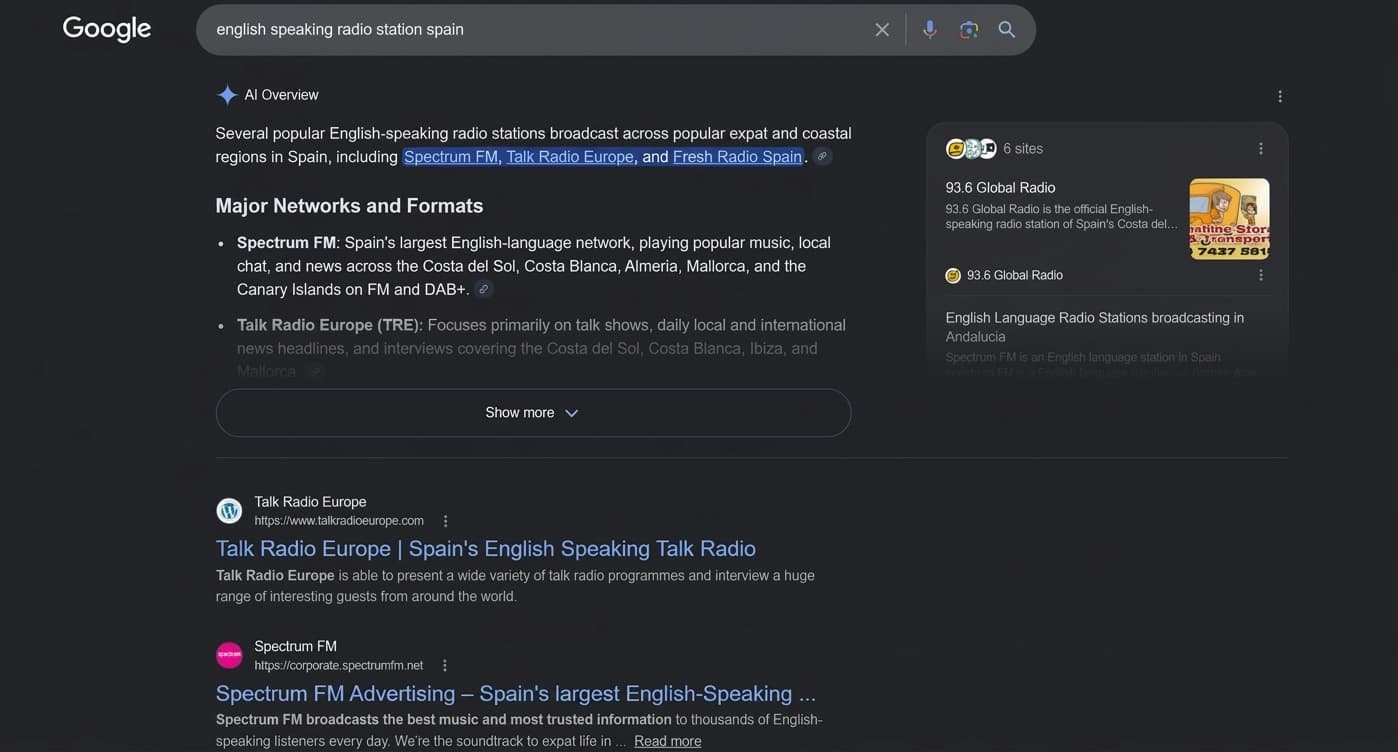Click the 6 sites favicon cluster

pyautogui.click(x=971, y=149)
